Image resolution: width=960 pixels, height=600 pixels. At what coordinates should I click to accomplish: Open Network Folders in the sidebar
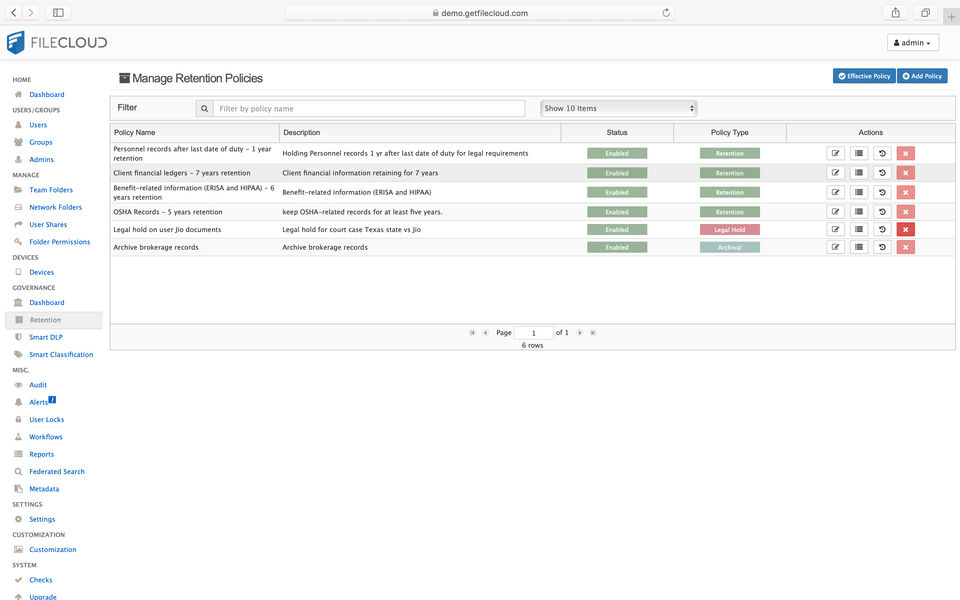(x=55, y=207)
